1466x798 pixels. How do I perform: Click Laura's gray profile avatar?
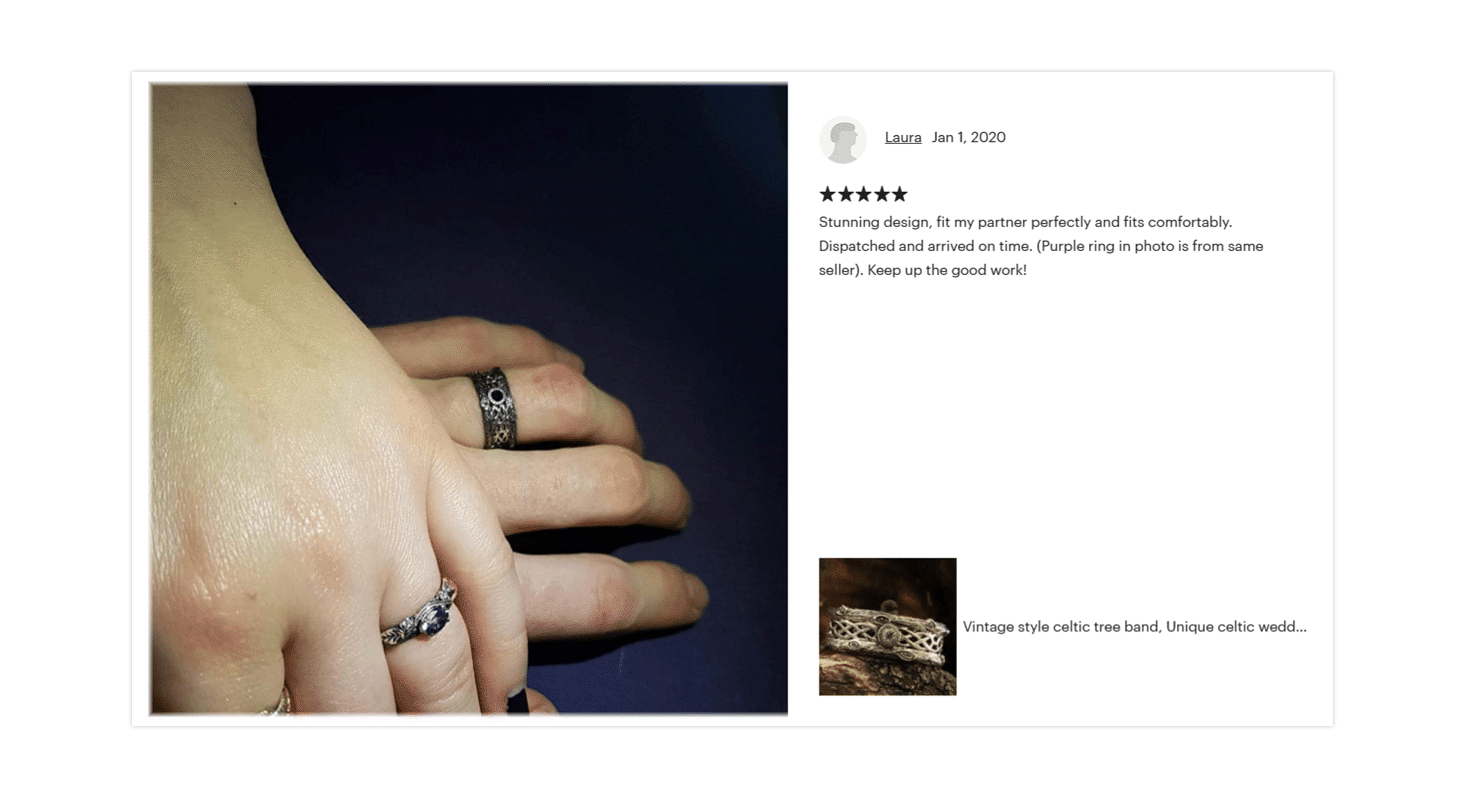842,139
